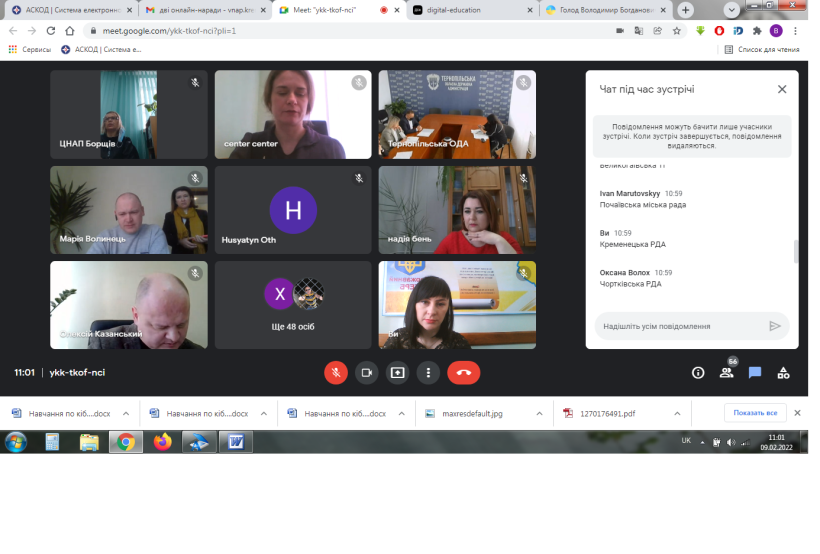Open the Windows Start menu
The image size is (820, 554).
tap(16, 442)
